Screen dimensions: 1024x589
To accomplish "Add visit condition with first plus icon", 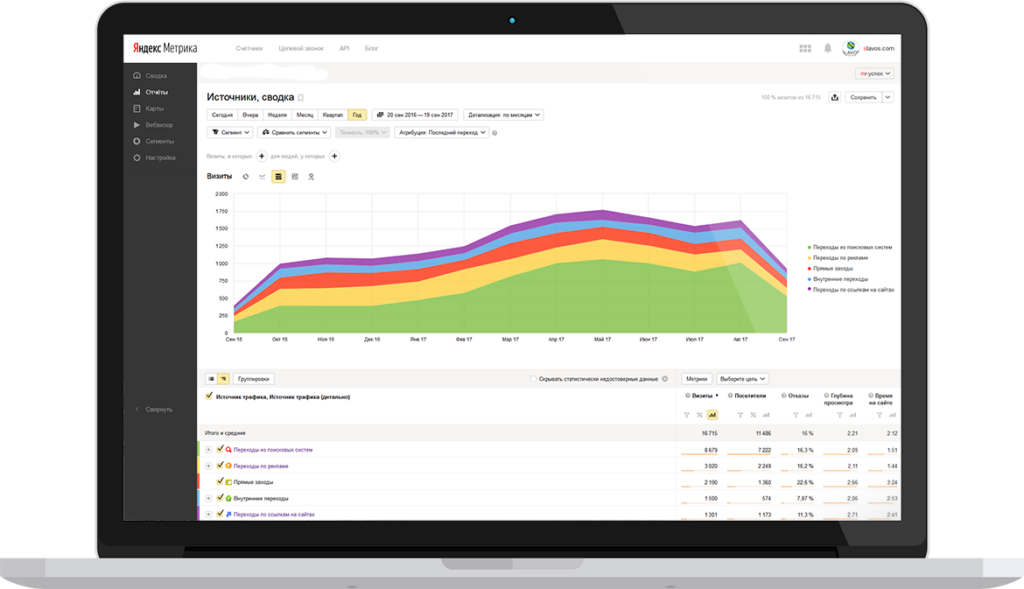I will (261, 156).
